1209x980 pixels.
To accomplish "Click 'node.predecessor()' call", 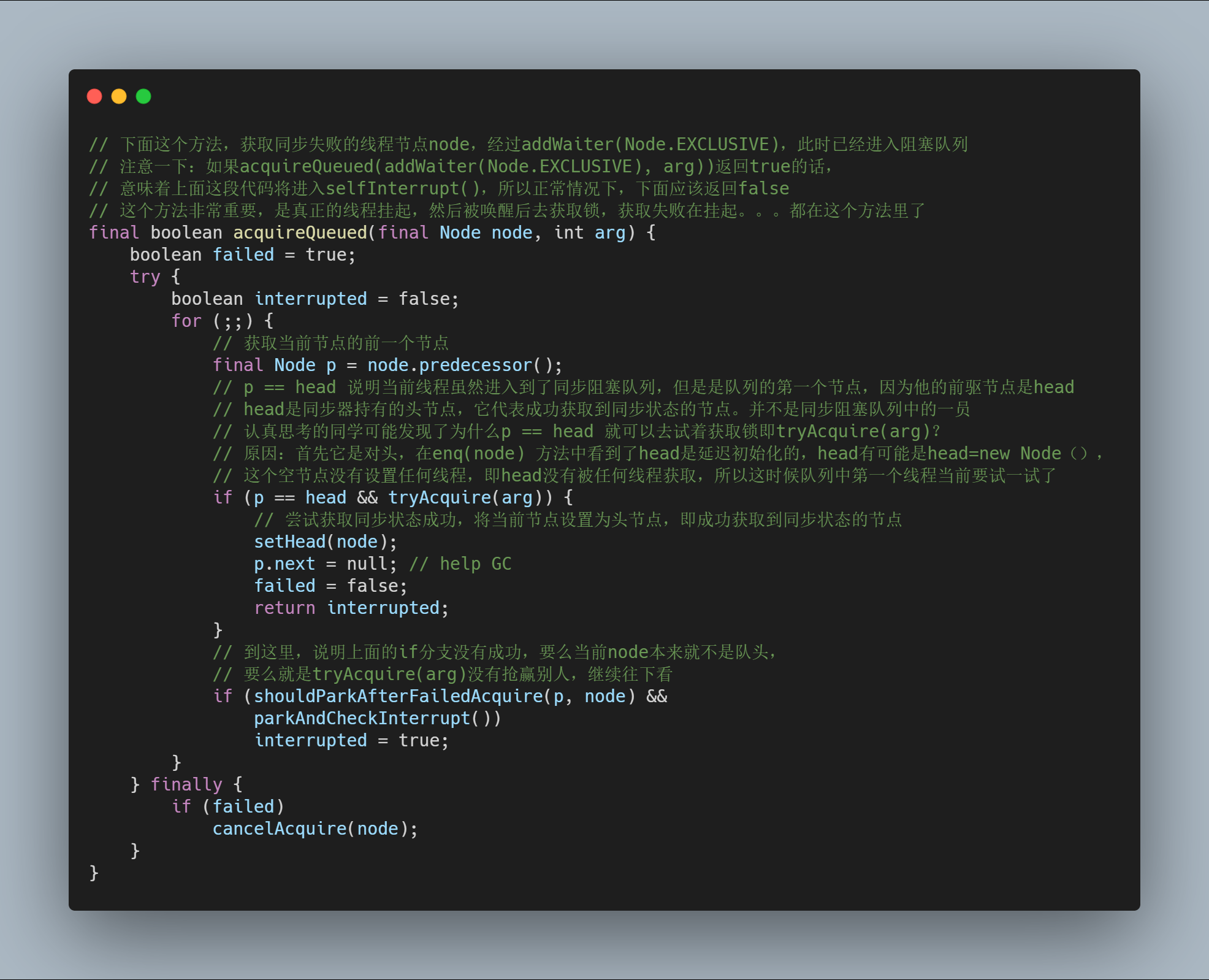I will coord(460,365).
